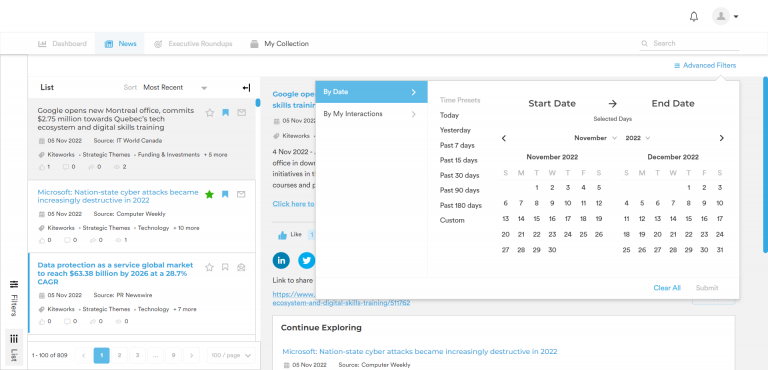Open the 100 / page dropdown

[231, 355]
